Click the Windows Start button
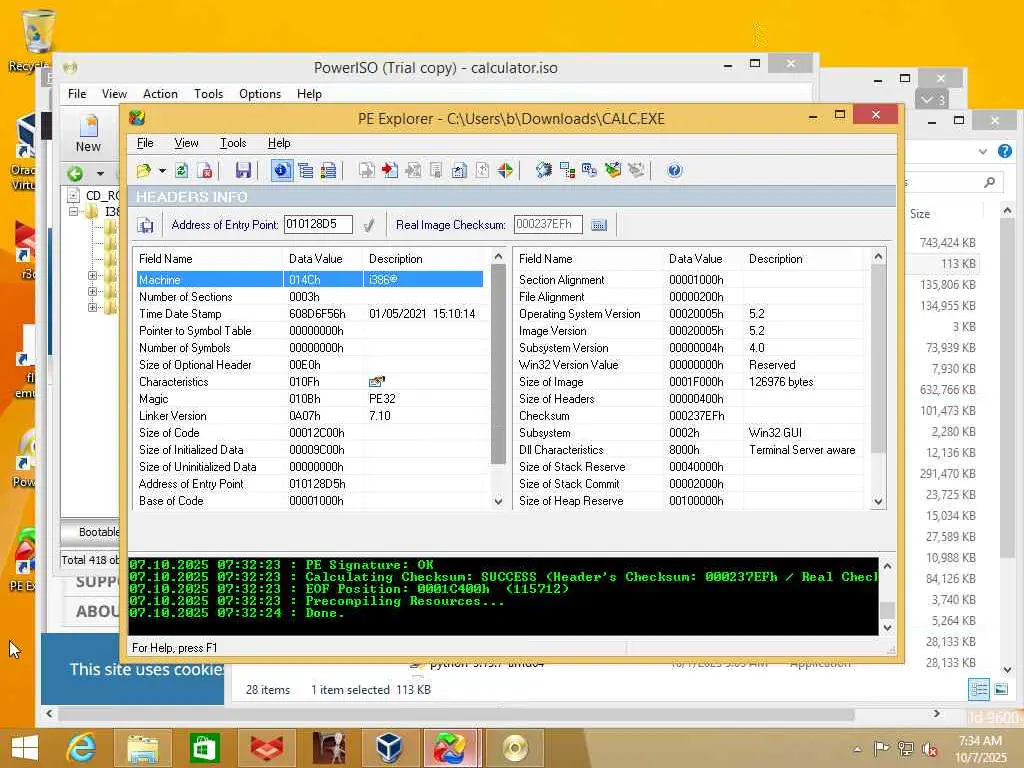This screenshot has height=768, width=1024. [25, 748]
